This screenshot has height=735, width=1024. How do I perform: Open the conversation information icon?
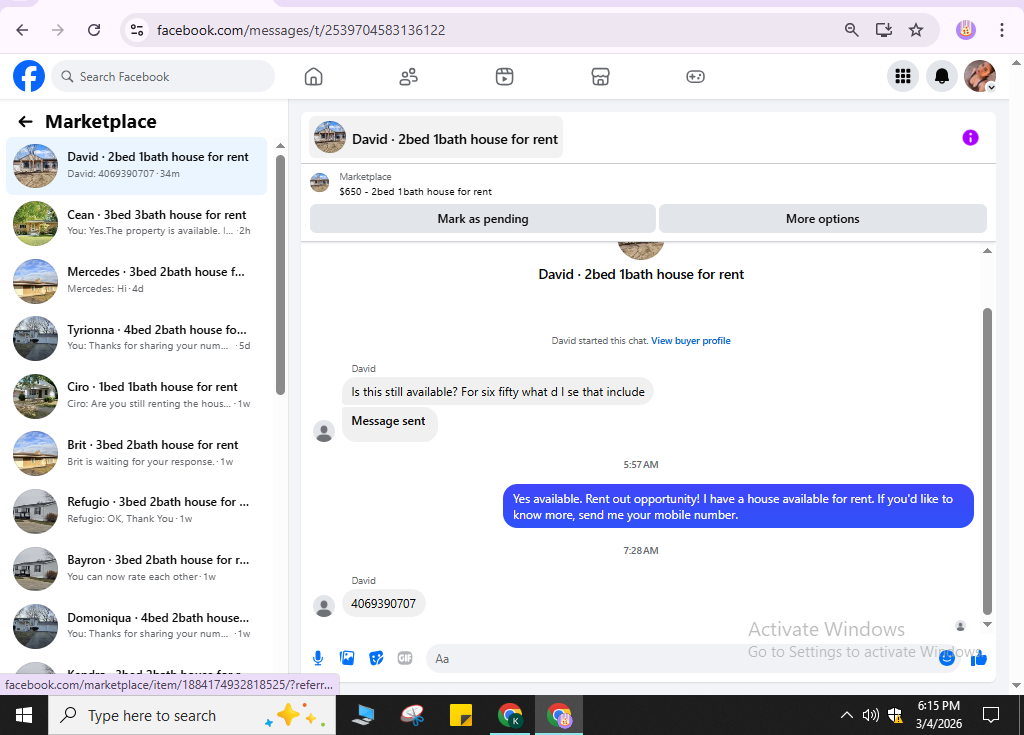(970, 137)
